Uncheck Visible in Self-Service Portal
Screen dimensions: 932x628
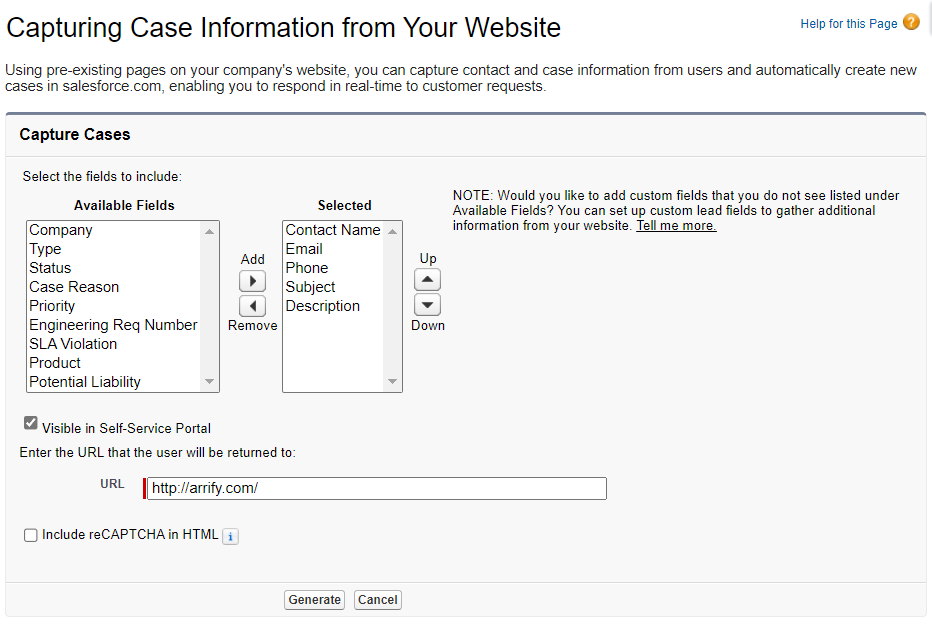click(30, 422)
